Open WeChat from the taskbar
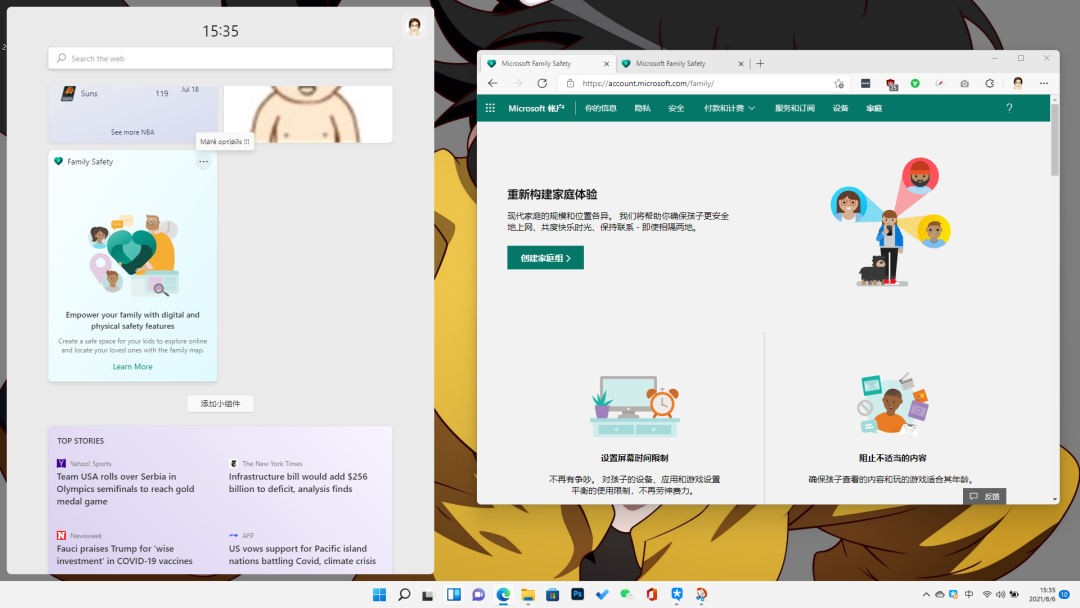Image resolution: width=1080 pixels, height=608 pixels. tap(626, 594)
